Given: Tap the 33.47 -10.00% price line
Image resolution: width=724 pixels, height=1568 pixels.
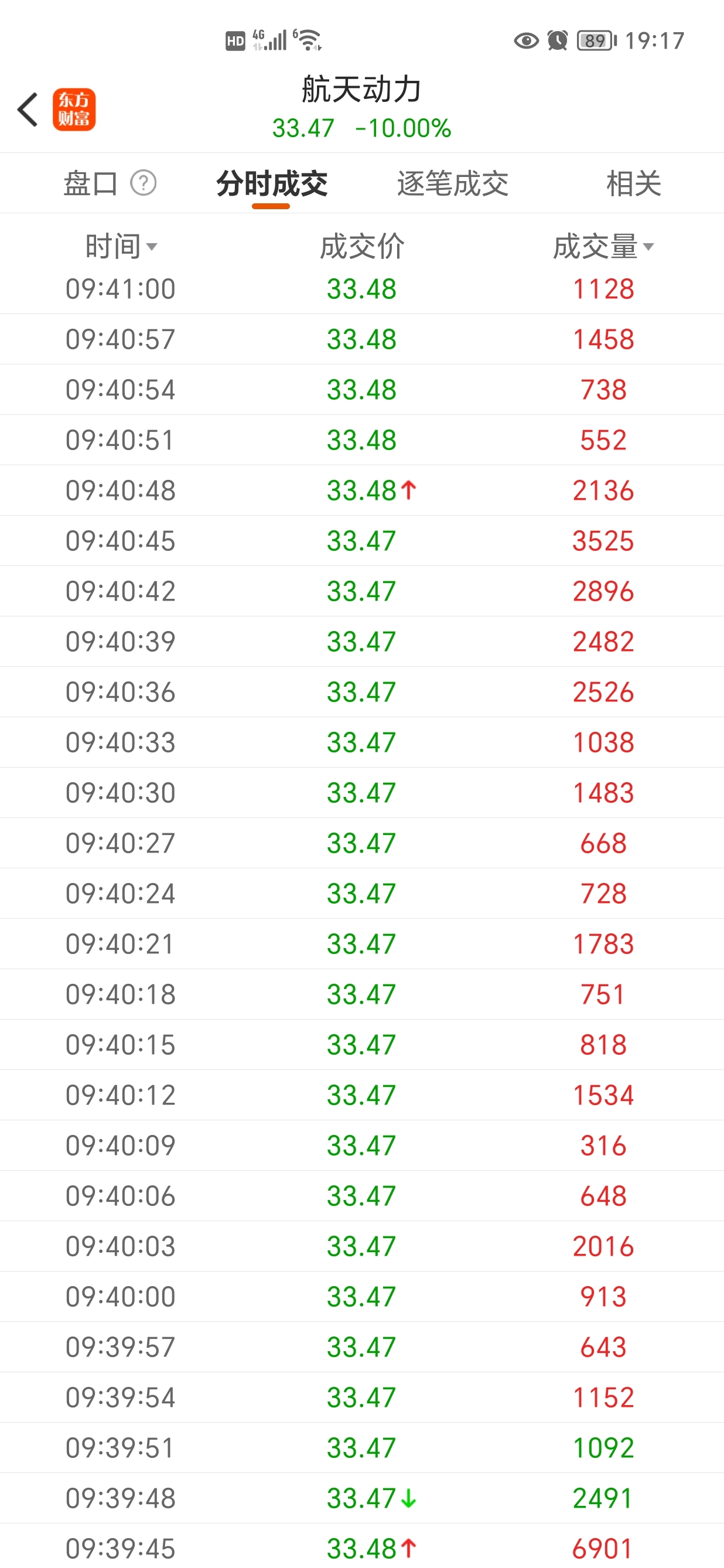Looking at the screenshot, I should pyautogui.click(x=362, y=128).
